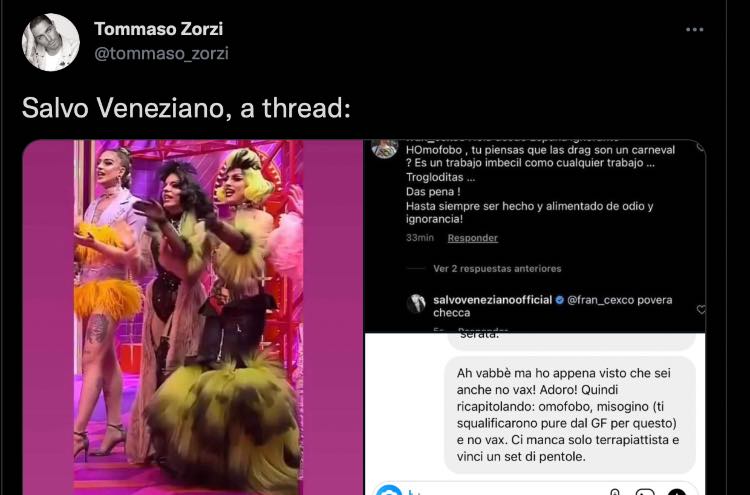Open the drag queens photo thumbnail
This screenshot has height=495, width=750.
(x=193, y=317)
